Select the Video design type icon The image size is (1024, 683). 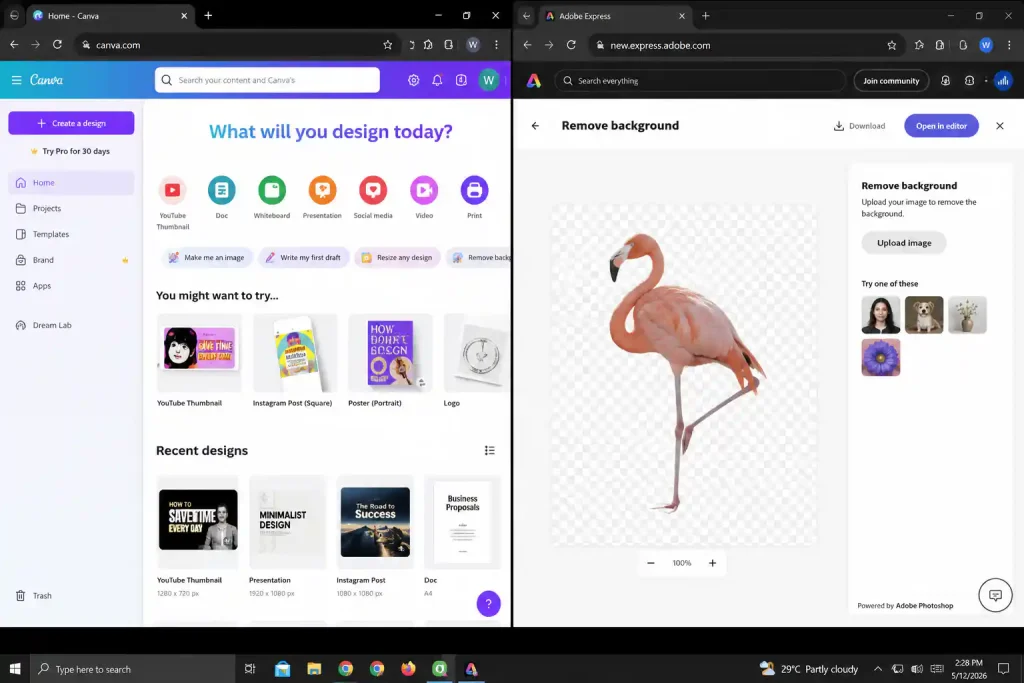[x=424, y=190]
